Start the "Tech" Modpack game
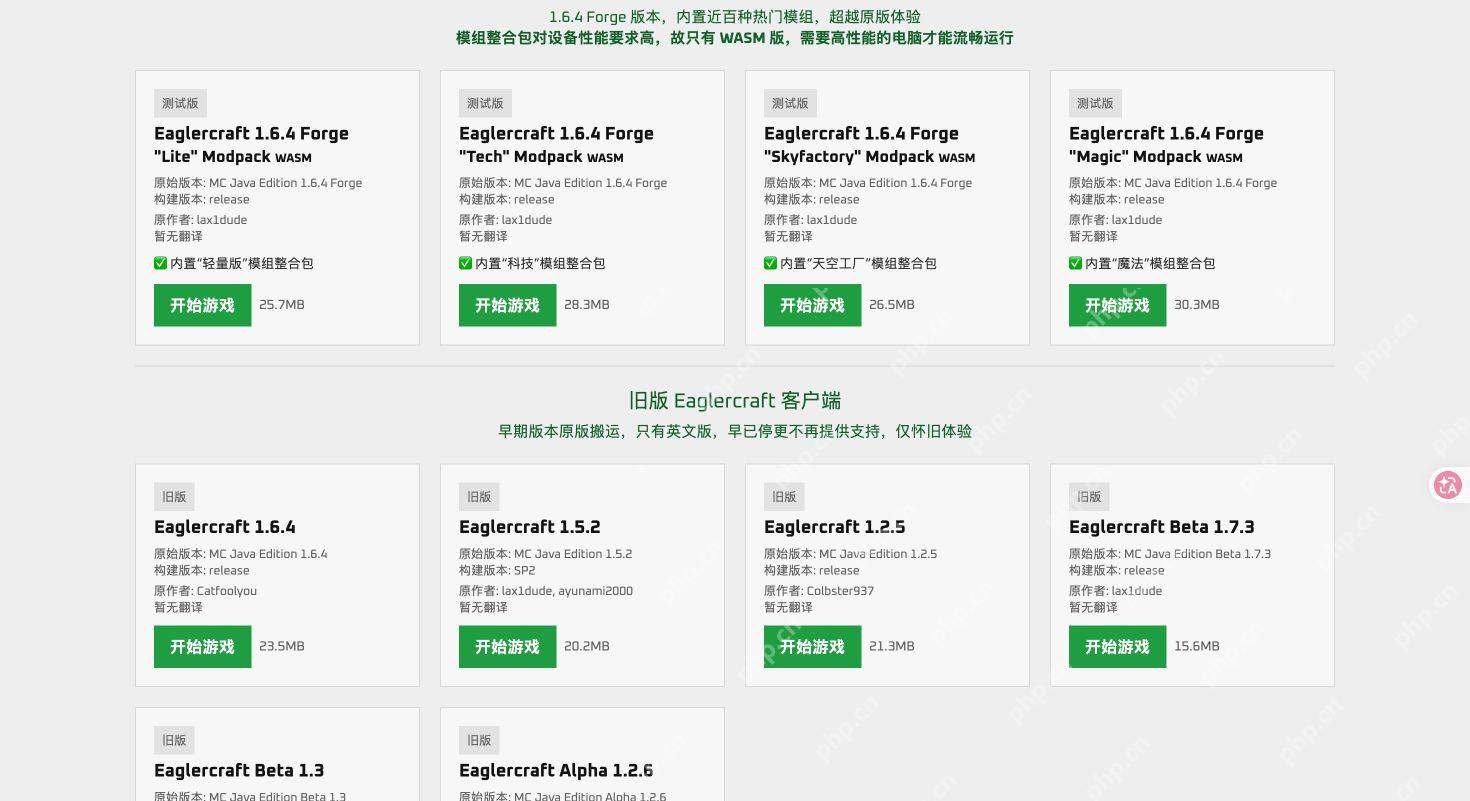This screenshot has width=1470, height=801. click(x=507, y=305)
